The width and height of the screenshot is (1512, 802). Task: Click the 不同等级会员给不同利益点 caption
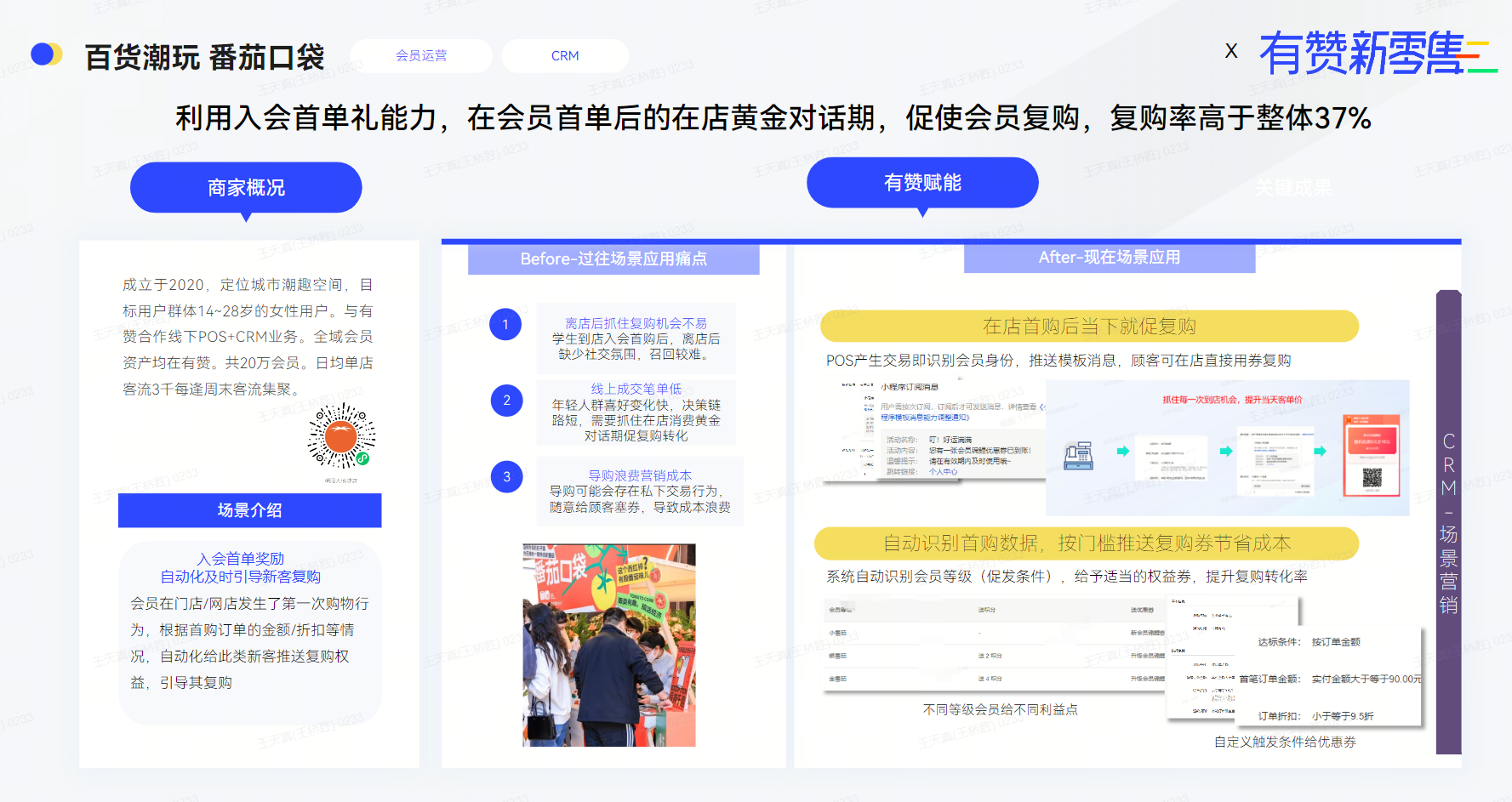click(x=1000, y=709)
